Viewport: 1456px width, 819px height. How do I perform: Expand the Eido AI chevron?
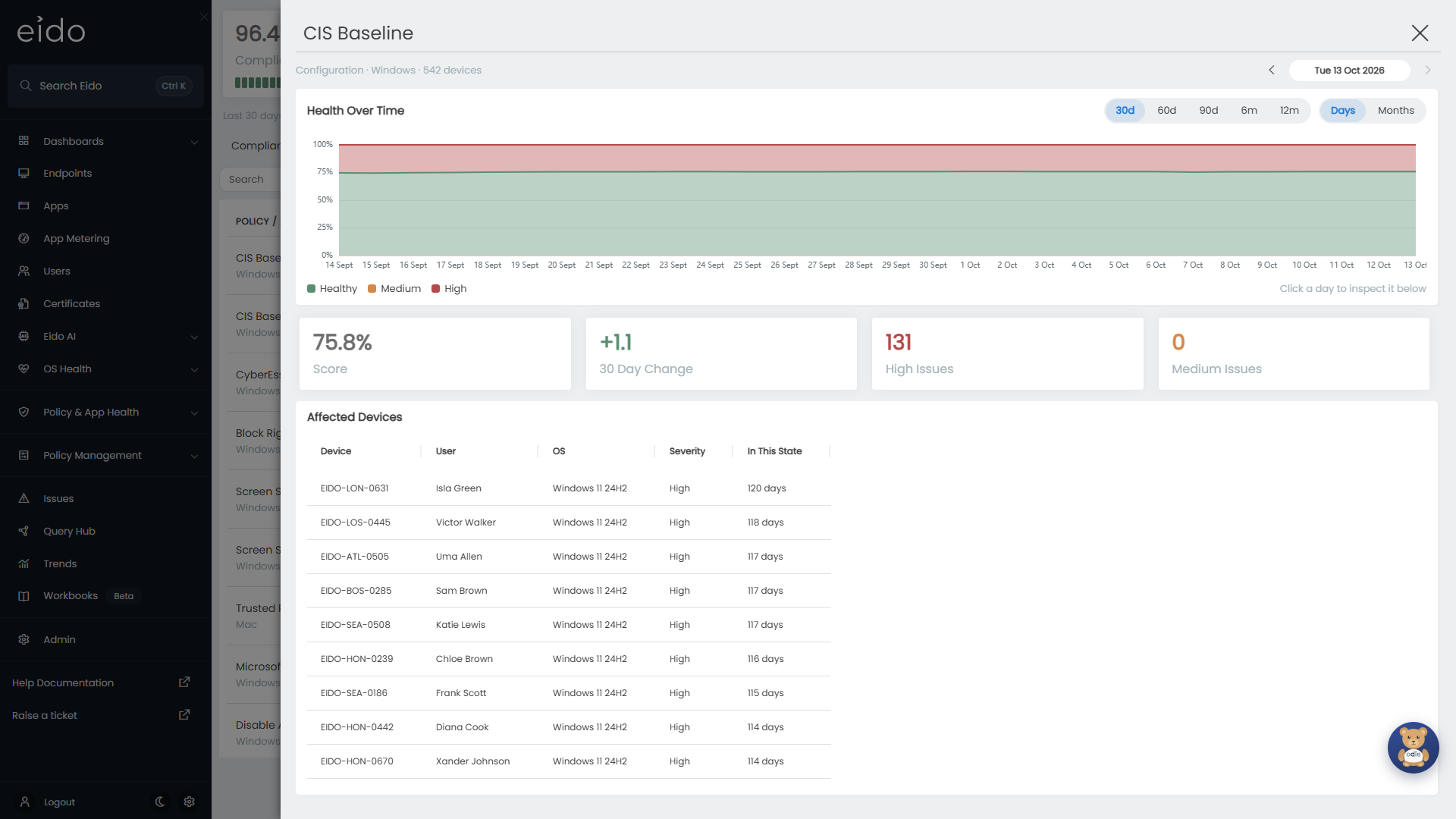pos(194,337)
